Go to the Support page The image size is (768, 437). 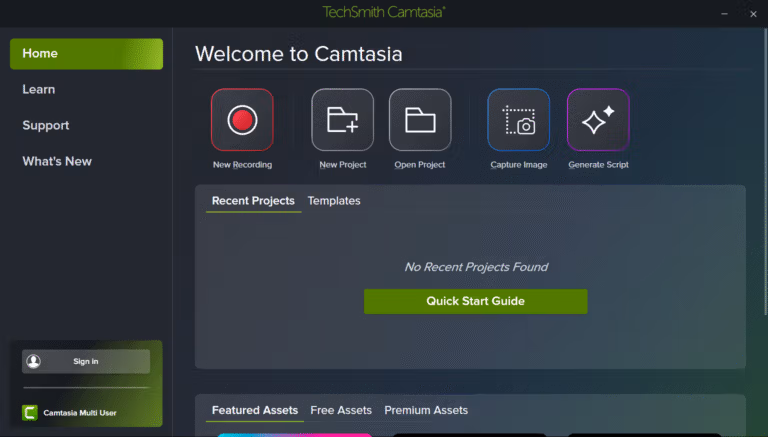(x=46, y=125)
